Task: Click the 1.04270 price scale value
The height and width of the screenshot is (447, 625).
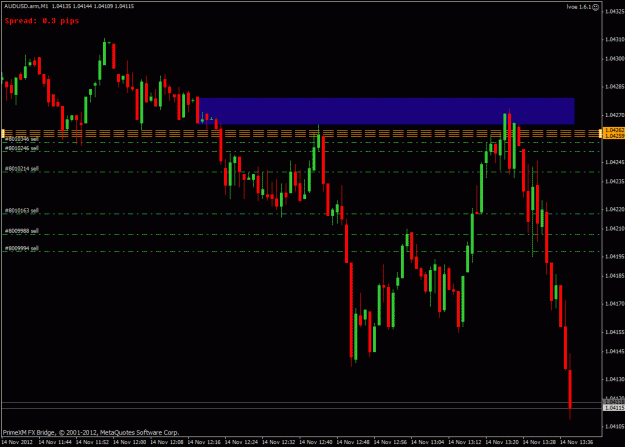Action: (614, 115)
